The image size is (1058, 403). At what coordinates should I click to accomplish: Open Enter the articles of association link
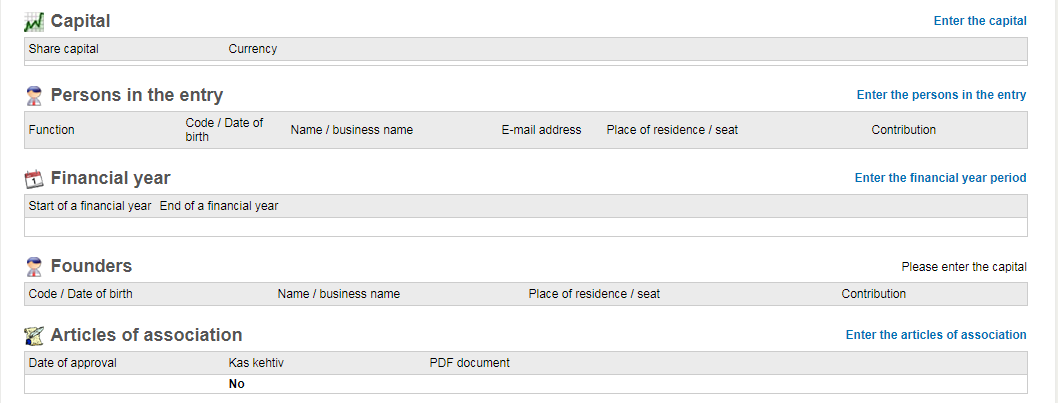tap(936, 335)
